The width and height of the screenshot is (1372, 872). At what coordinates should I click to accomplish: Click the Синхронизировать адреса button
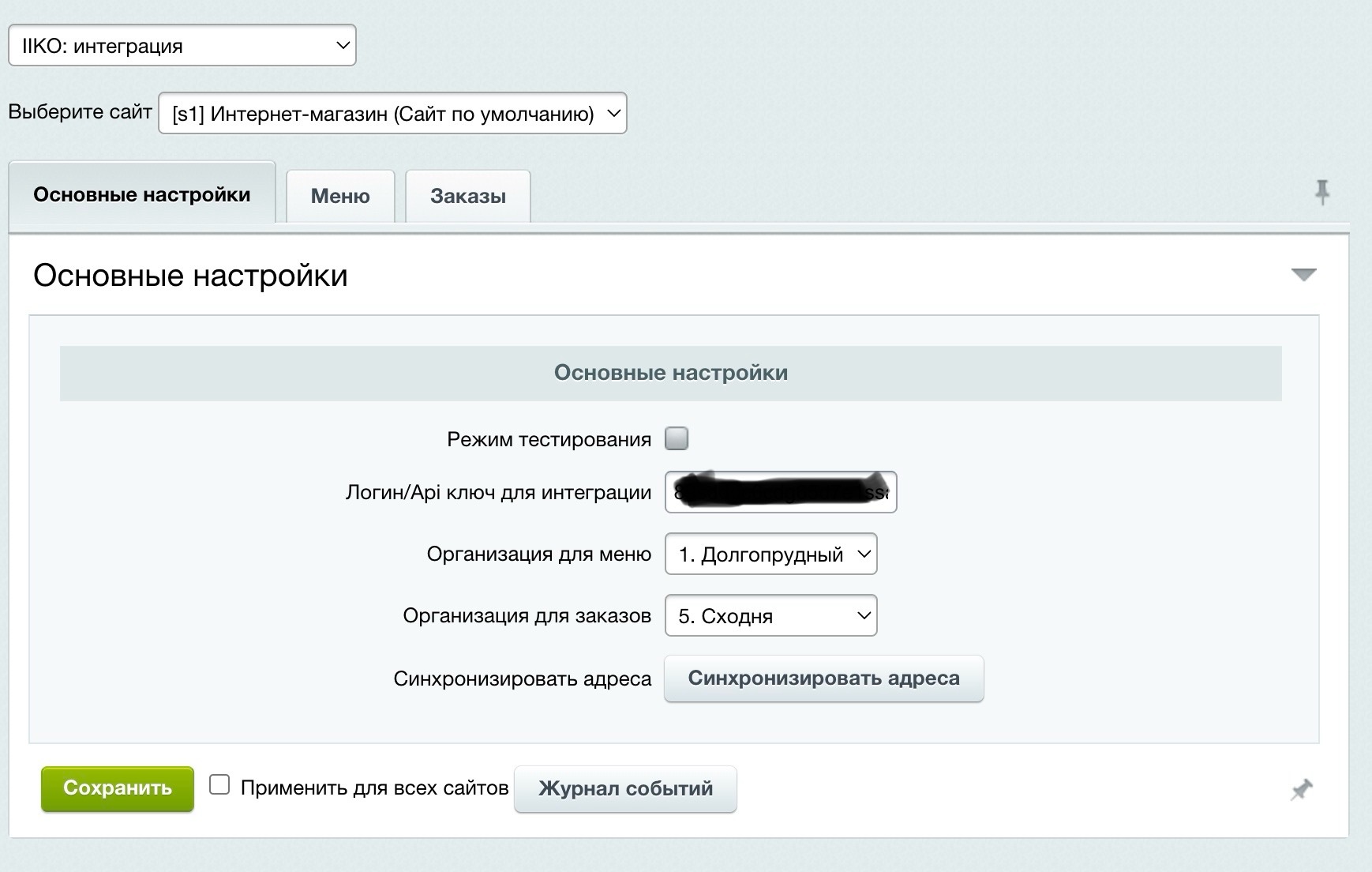(823, 678)
